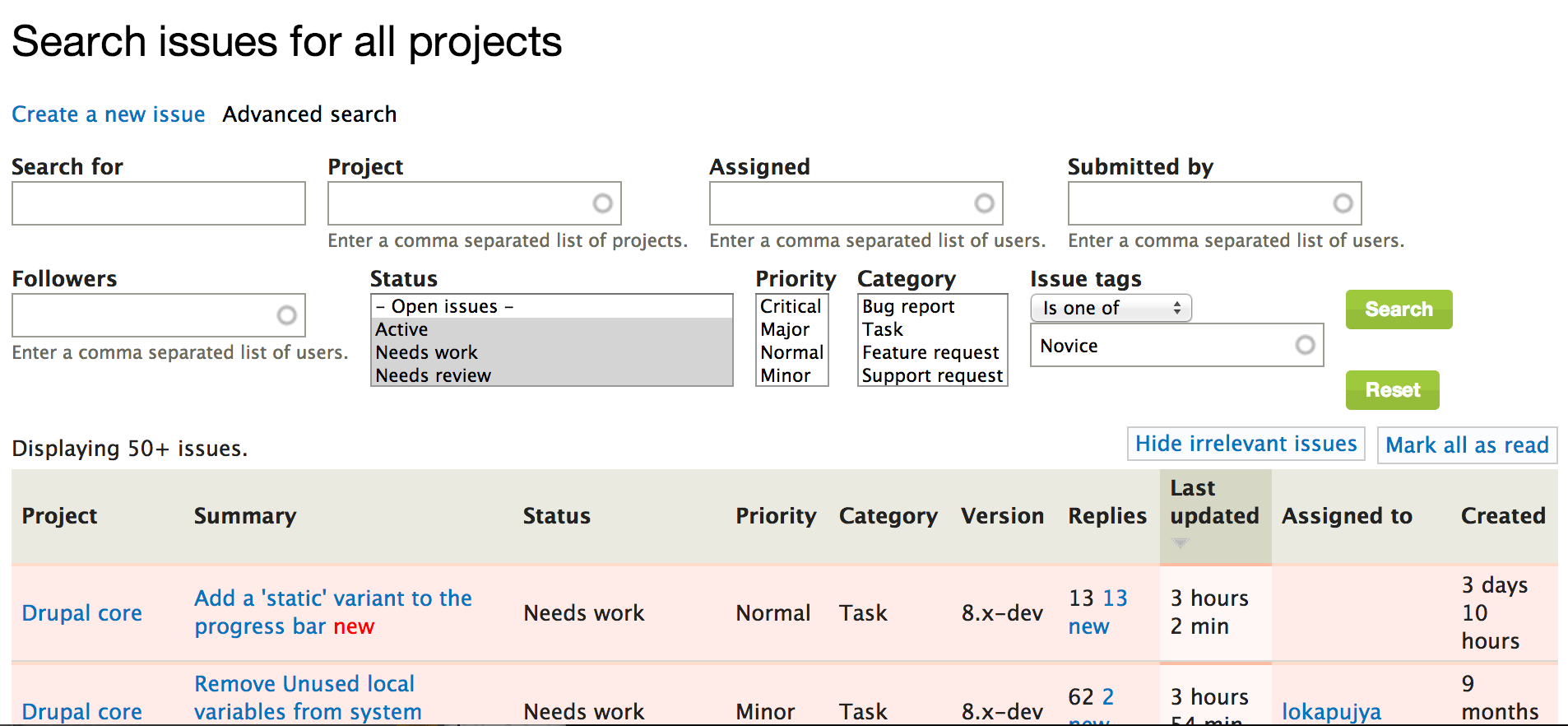Click the autocomplete circle in Submitted by field
The width and height of the screenshot is (1568, 726).
(x=1343, y=203)
